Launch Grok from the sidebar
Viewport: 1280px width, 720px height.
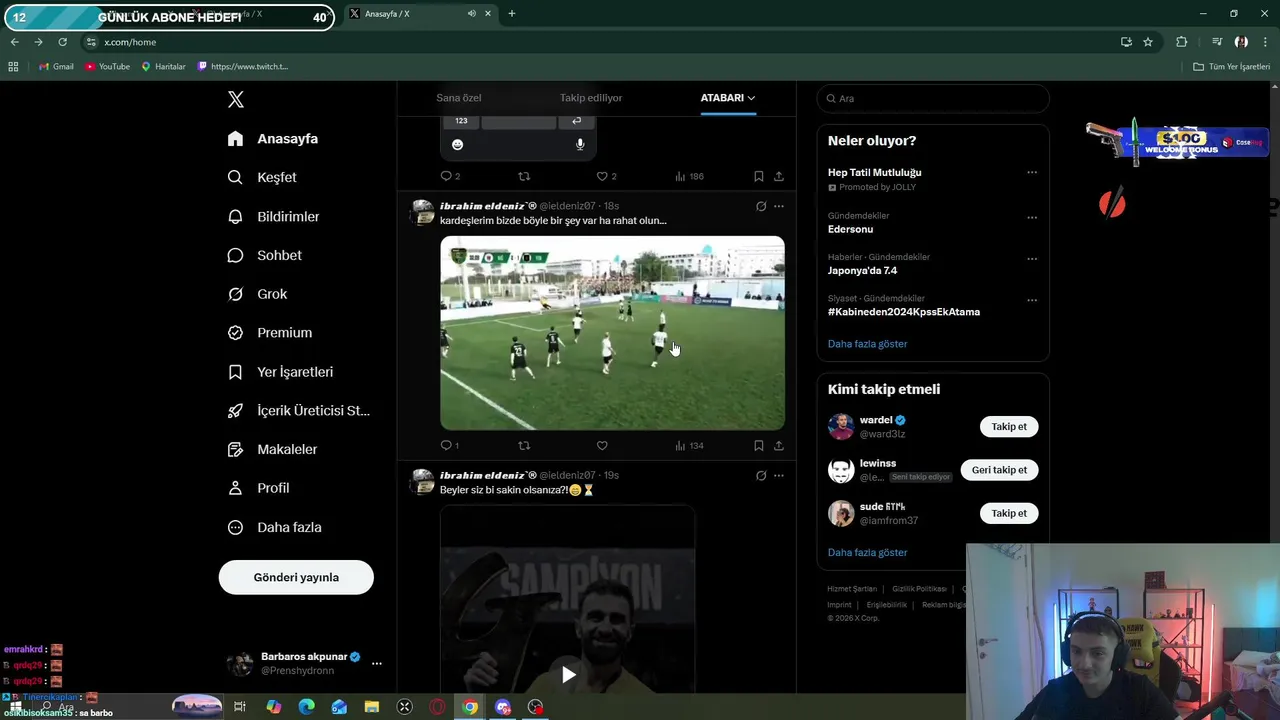pyautogui.click(x=257, y=294)
